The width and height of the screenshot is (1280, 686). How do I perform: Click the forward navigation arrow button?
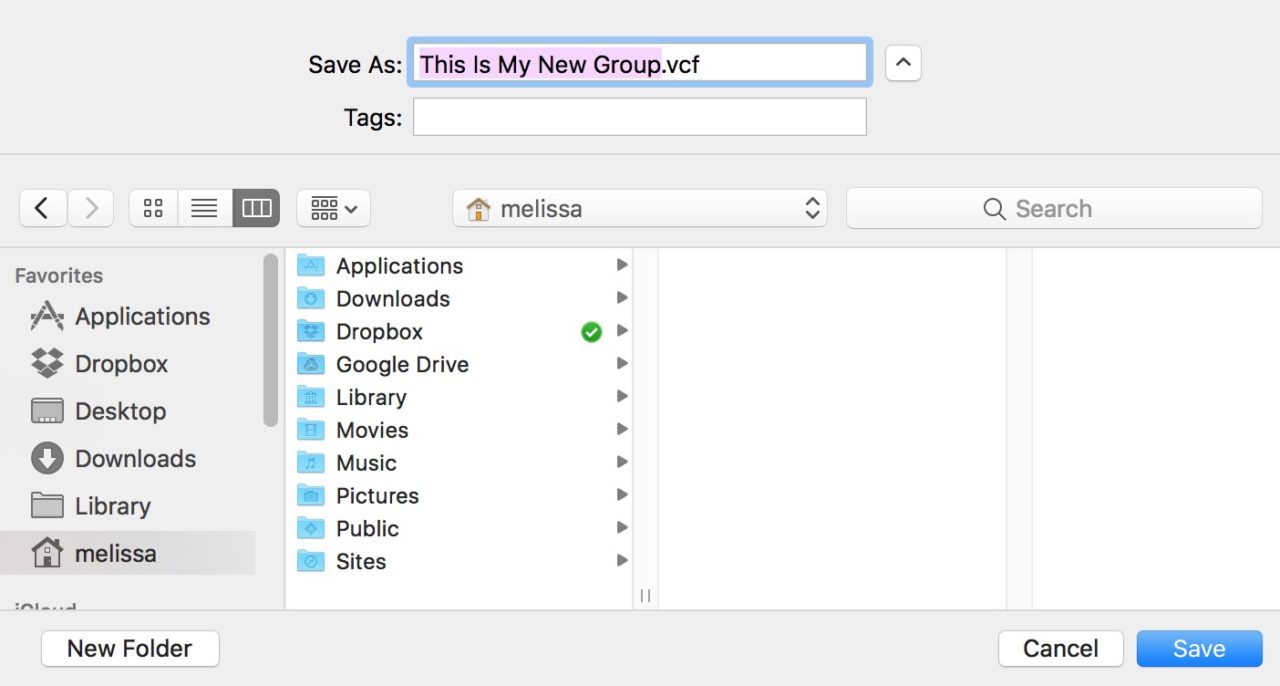[x=91, y=208]
